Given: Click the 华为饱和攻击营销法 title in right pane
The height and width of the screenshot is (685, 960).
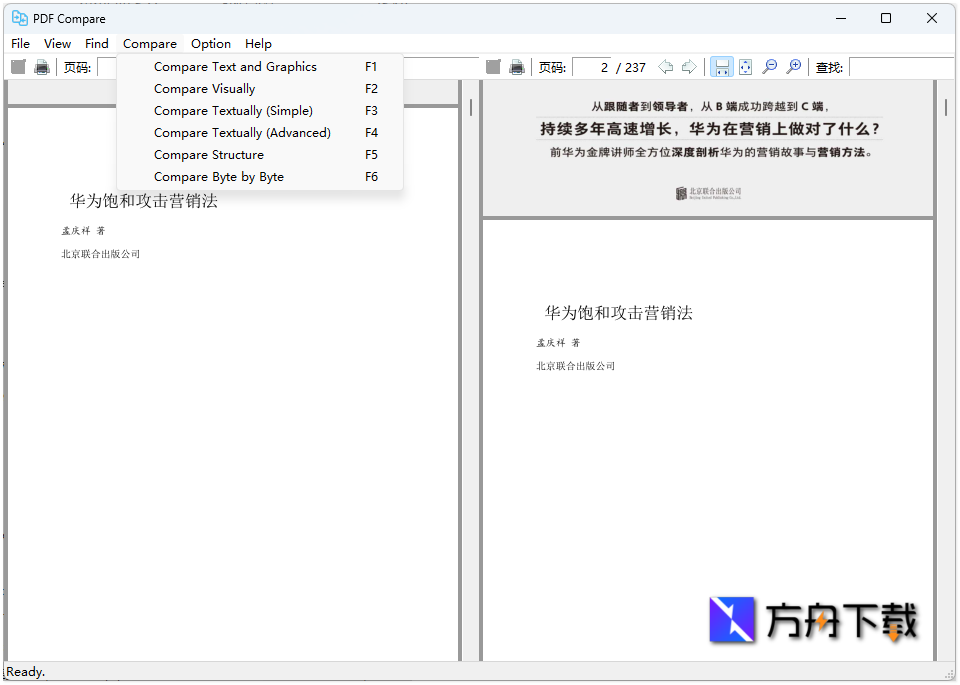Looking at the screenshot, I should 618,313.
